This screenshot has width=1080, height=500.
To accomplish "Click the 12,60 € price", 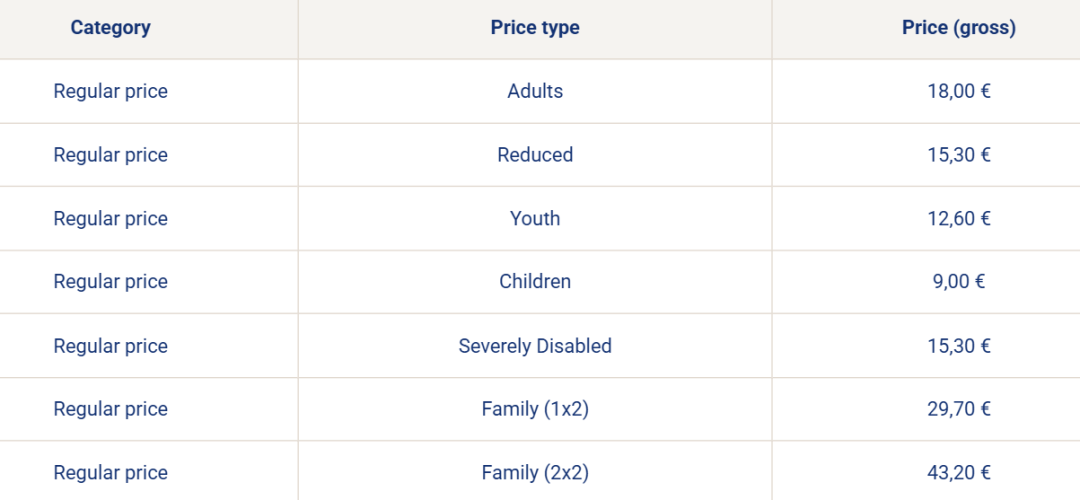I will [x=959, y=218].
